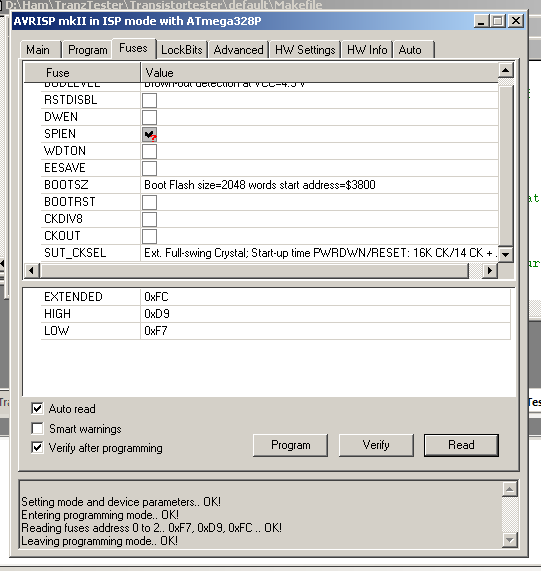Enable the CKOUT fuse checkbox
541x571 pixels.
click(x=149, y=236)
